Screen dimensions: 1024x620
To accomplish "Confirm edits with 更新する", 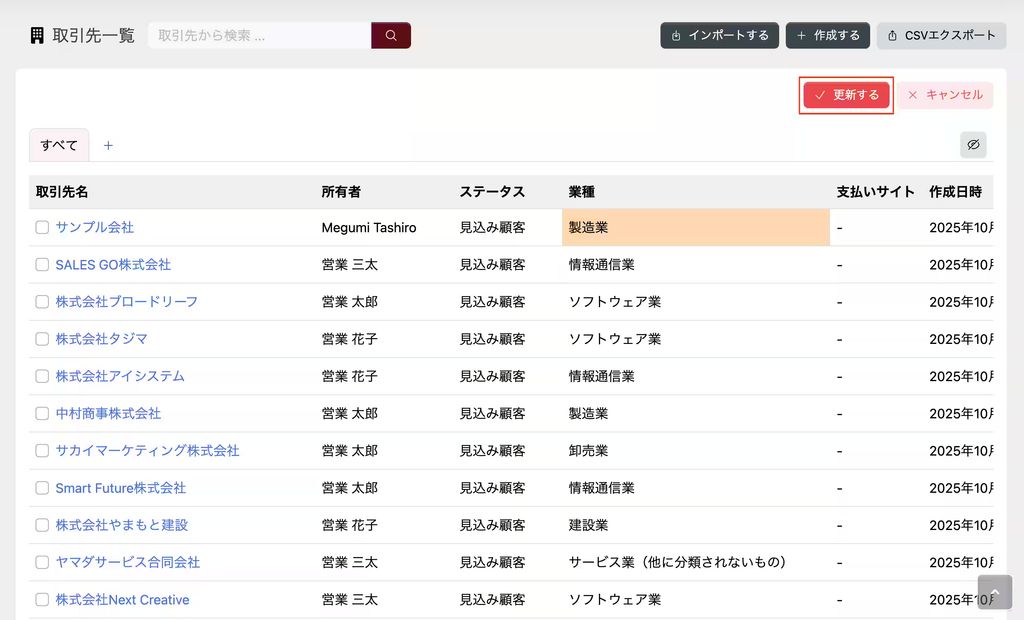I will (x=846, y=95).
